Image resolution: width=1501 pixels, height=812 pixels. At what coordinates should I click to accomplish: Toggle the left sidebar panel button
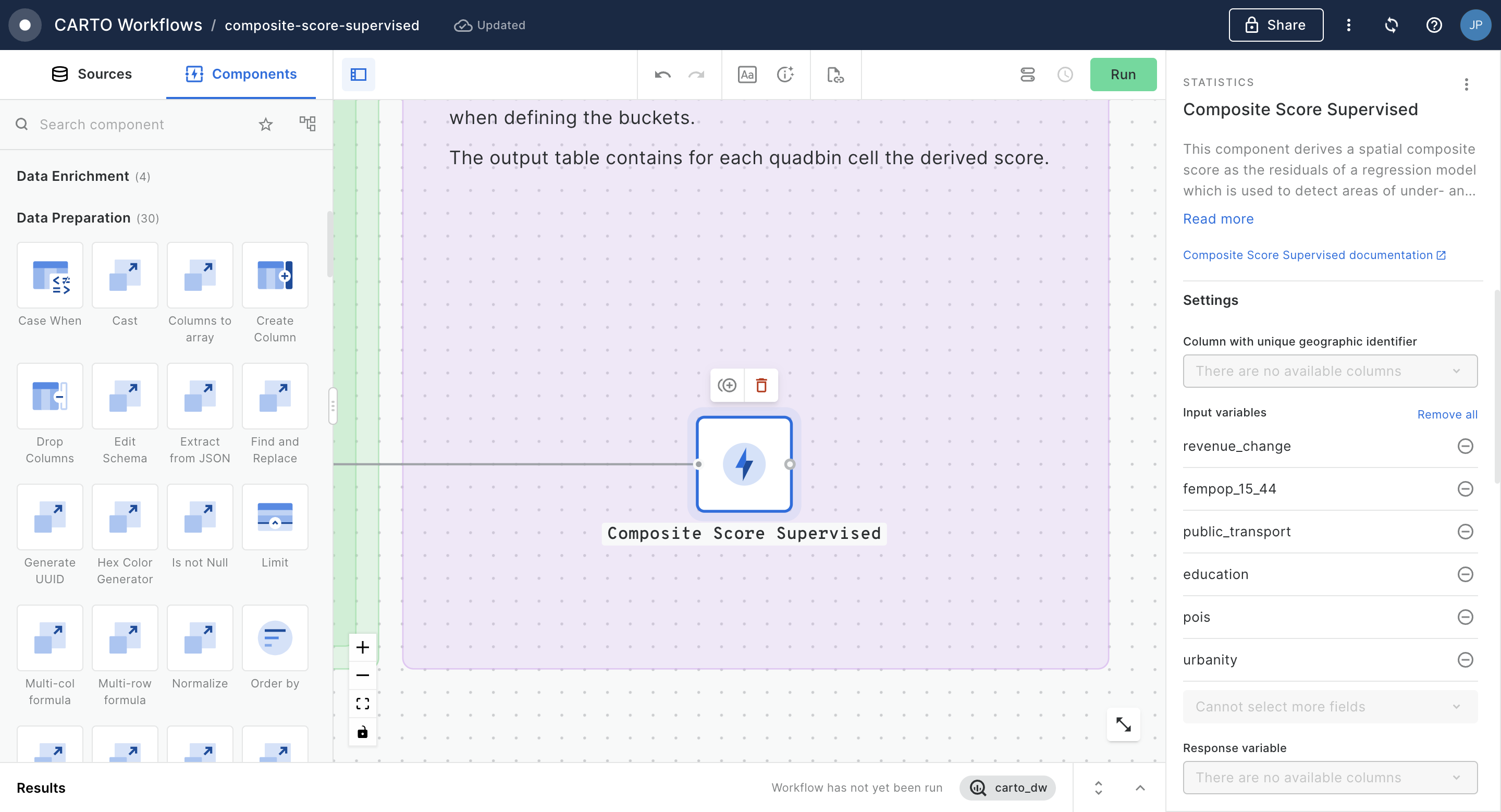tap(359, 75)
